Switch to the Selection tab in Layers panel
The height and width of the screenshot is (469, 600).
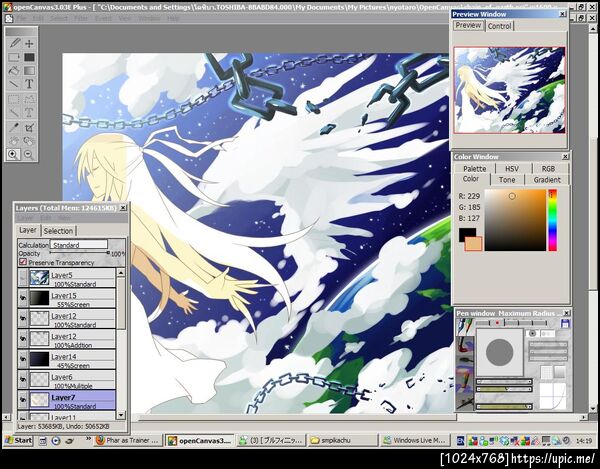pyautogui.click(x=58, y=231)
